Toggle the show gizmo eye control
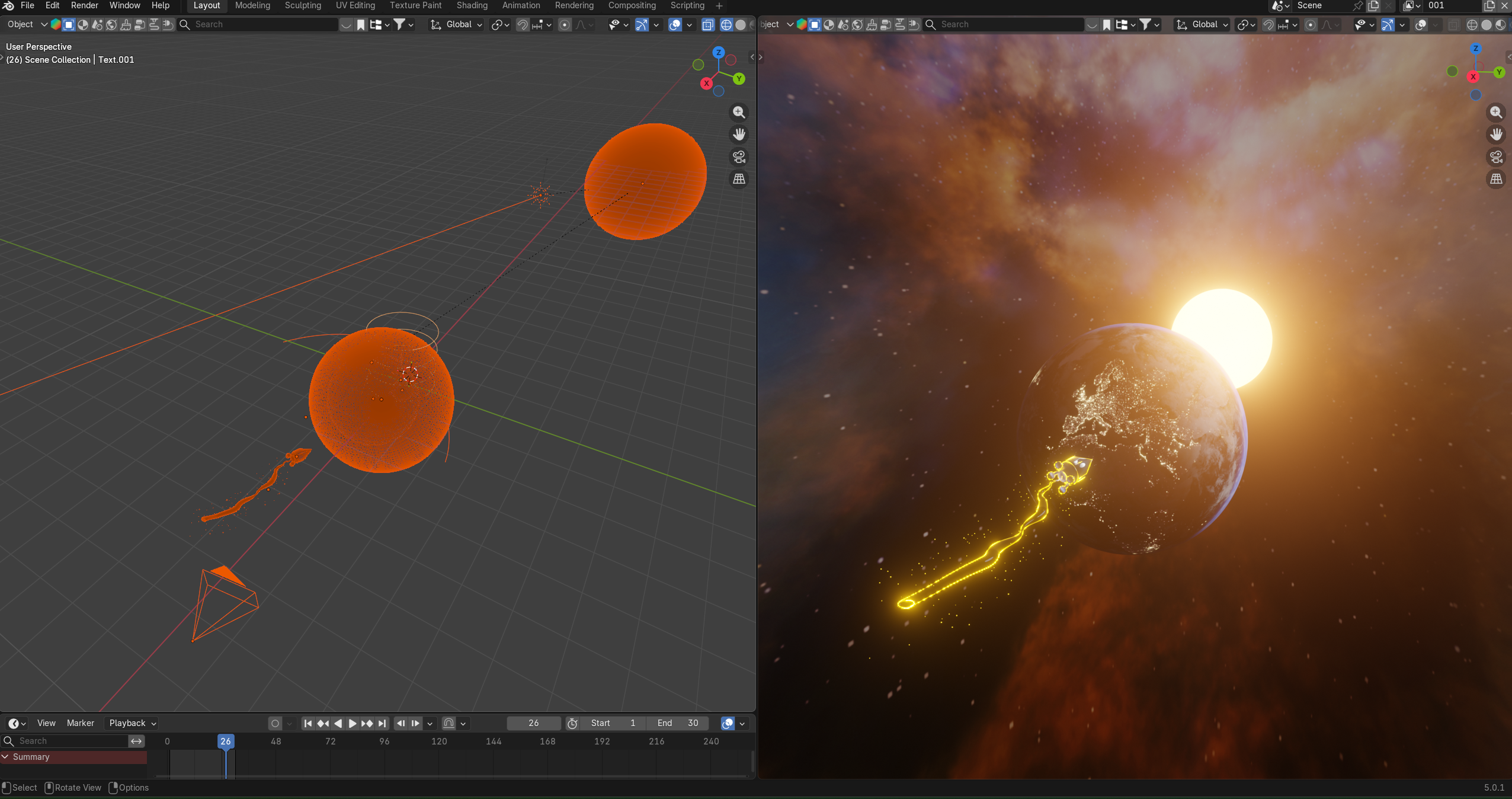1512x799 pixels. tap(615, 24)
